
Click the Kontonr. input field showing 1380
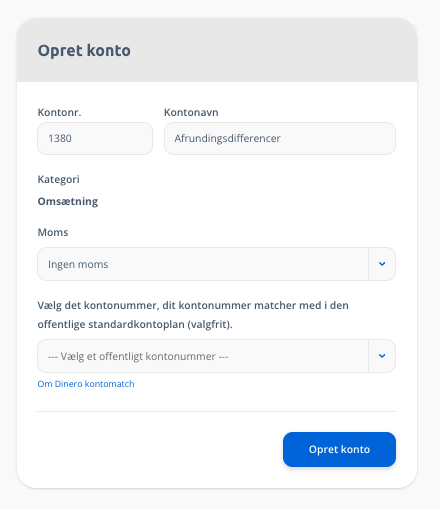pyautogui.click(x=95, y=138)
